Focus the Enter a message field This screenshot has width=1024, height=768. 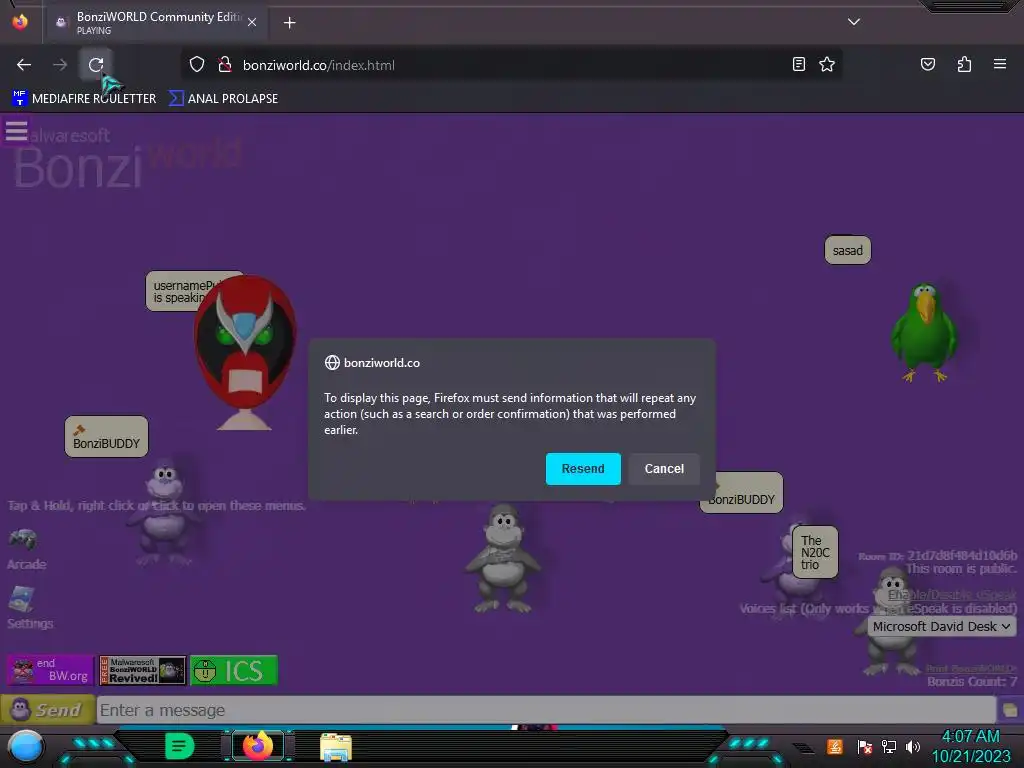point(547,710)
